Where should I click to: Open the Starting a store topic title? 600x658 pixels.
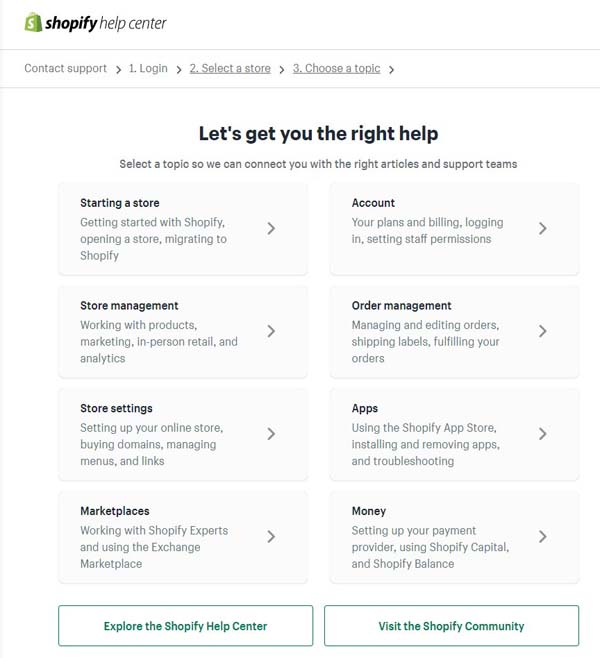[x=120, y=203]
